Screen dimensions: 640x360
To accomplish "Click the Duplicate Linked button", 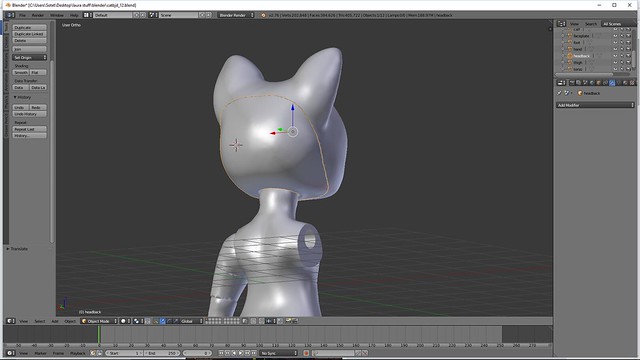I will [29, 34].
